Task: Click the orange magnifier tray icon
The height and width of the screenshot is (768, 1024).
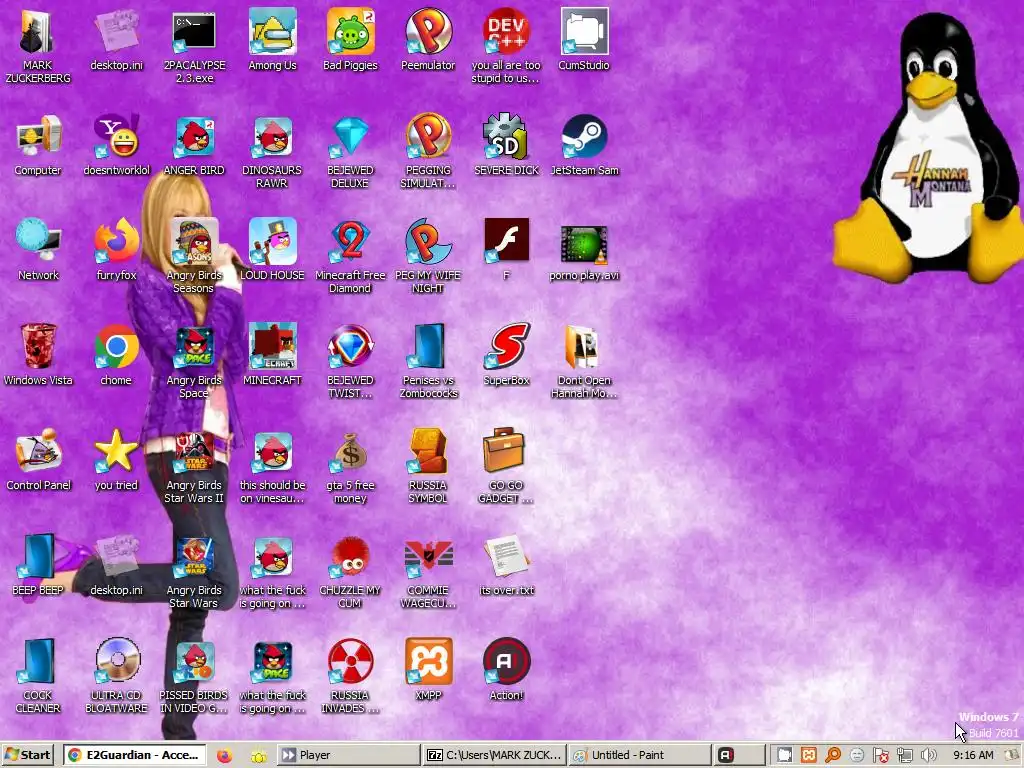Action: click(833, 756)
